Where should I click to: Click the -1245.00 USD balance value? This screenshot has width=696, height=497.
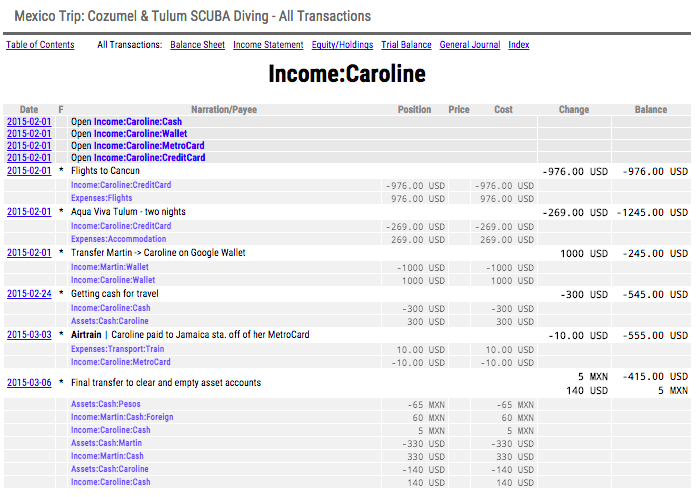[652, 213]
